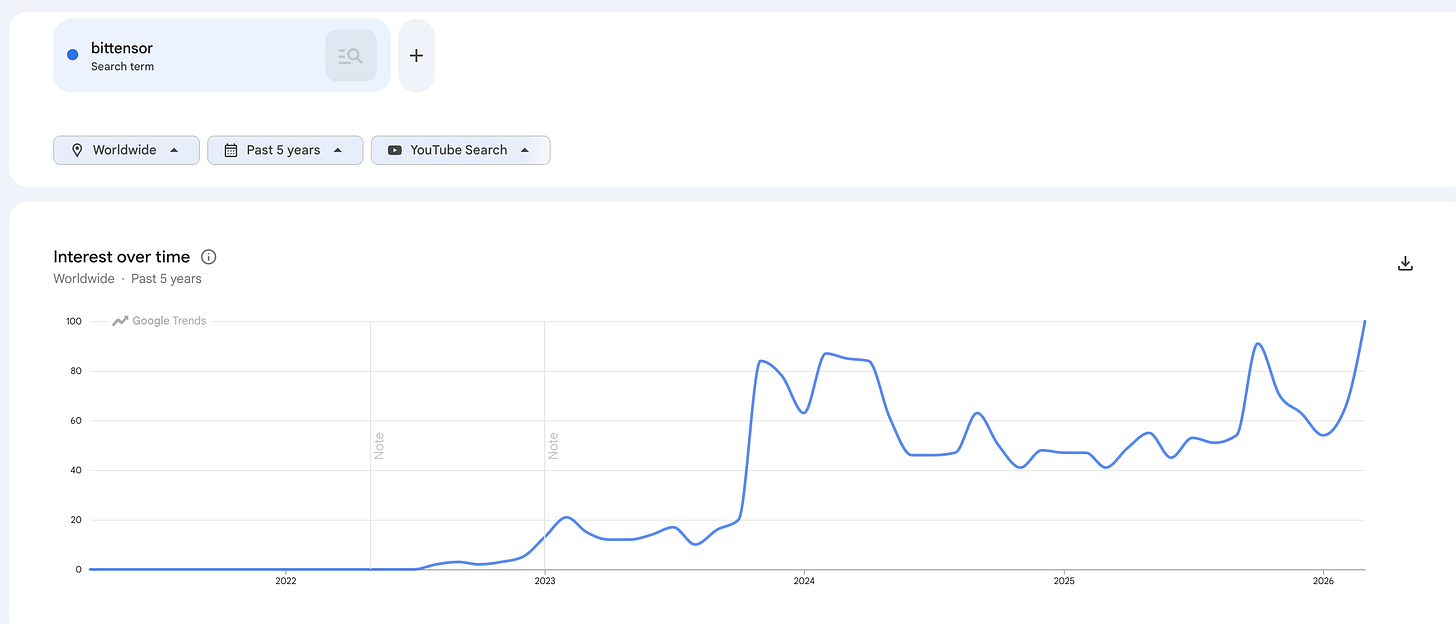This screenshot has height=624, width=1456.
Task: Click the calendar icon
Action: pyautogui.click(x=230, y=150)
